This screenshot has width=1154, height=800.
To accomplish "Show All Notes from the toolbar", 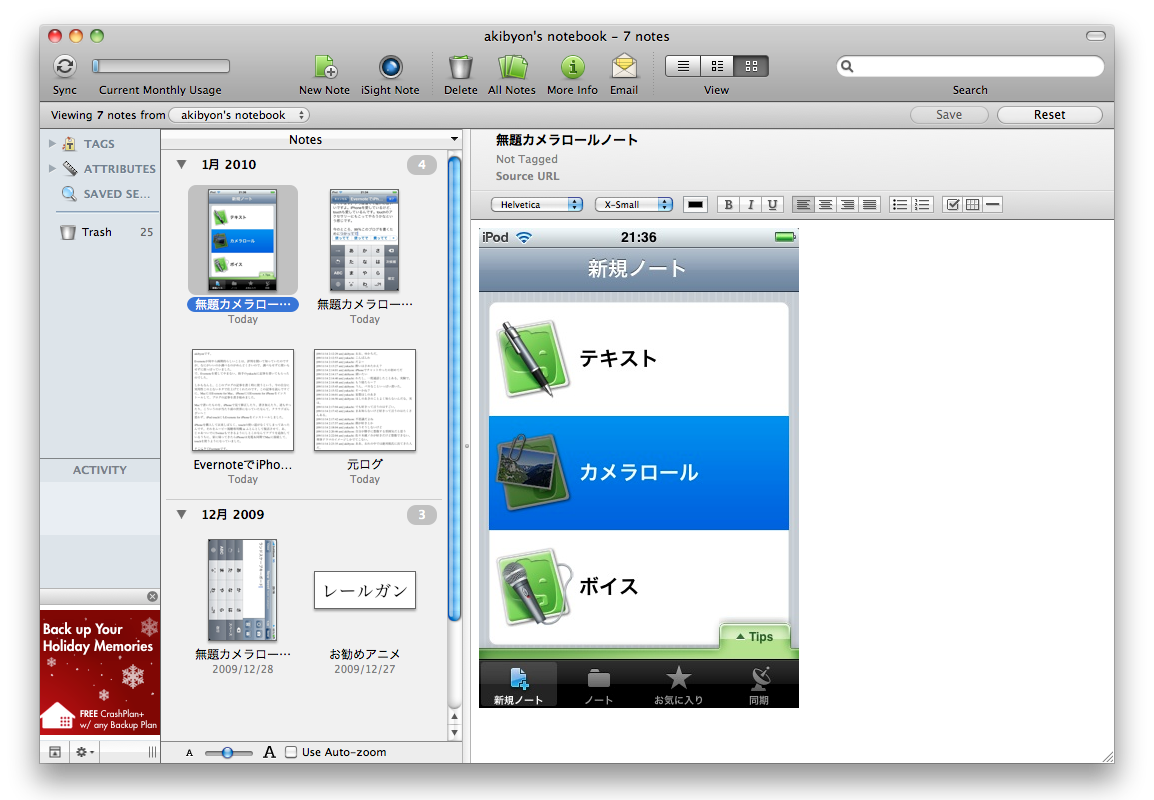I will (x=512, y=67).
